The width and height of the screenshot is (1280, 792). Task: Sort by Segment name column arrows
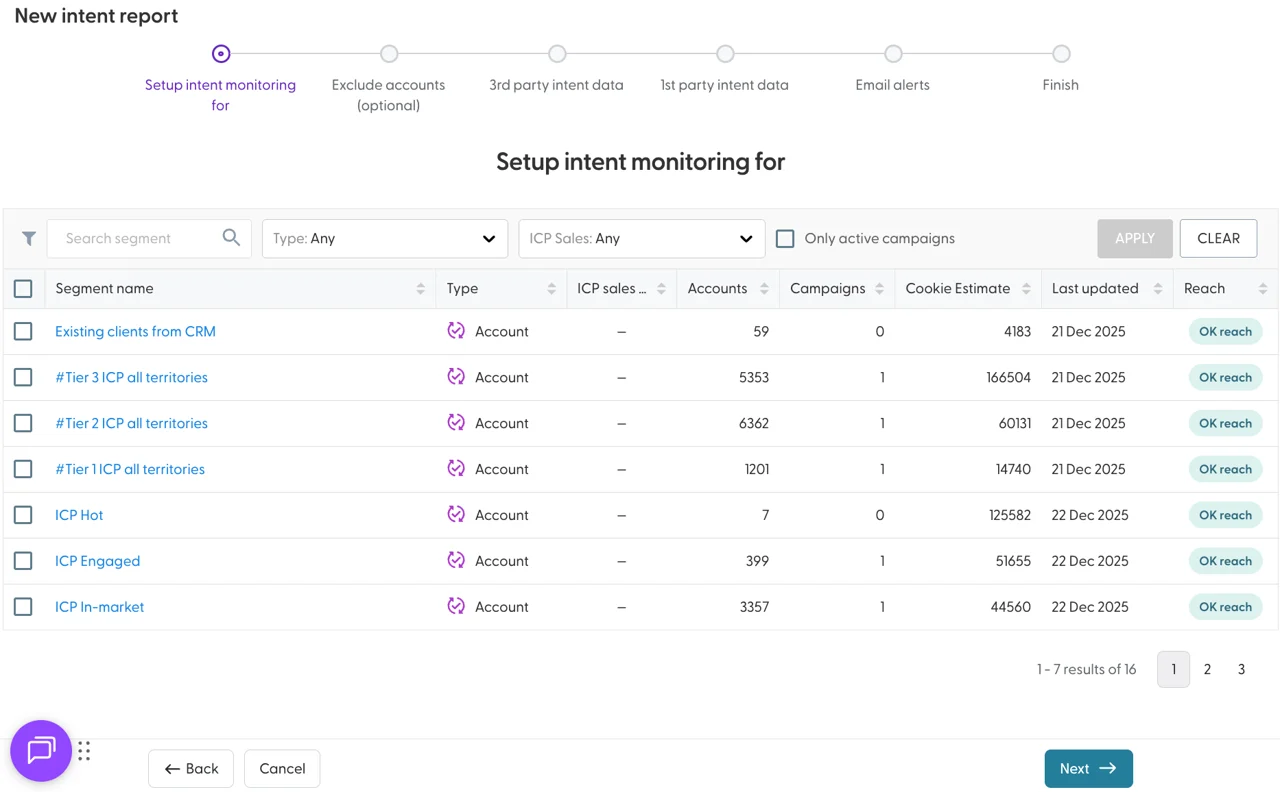[x=420, y=289]
